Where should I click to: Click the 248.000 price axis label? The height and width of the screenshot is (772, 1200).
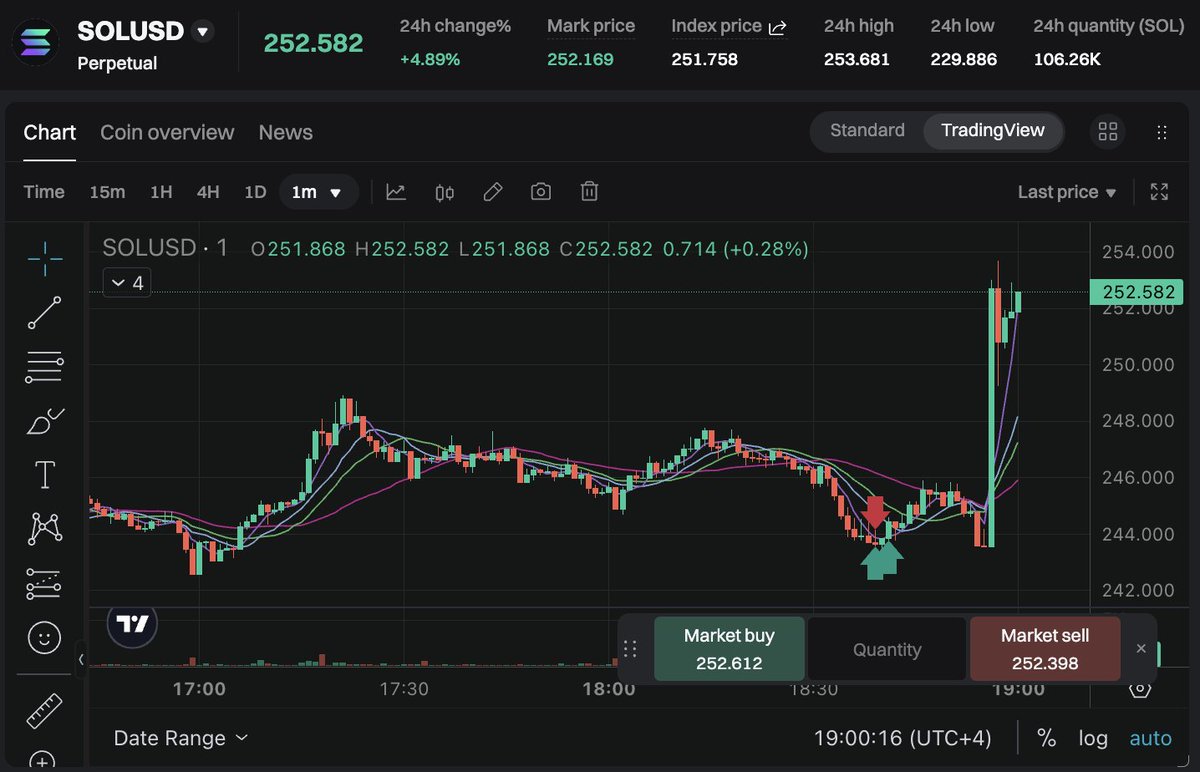pyautogui.click(x=1138, y=421)
